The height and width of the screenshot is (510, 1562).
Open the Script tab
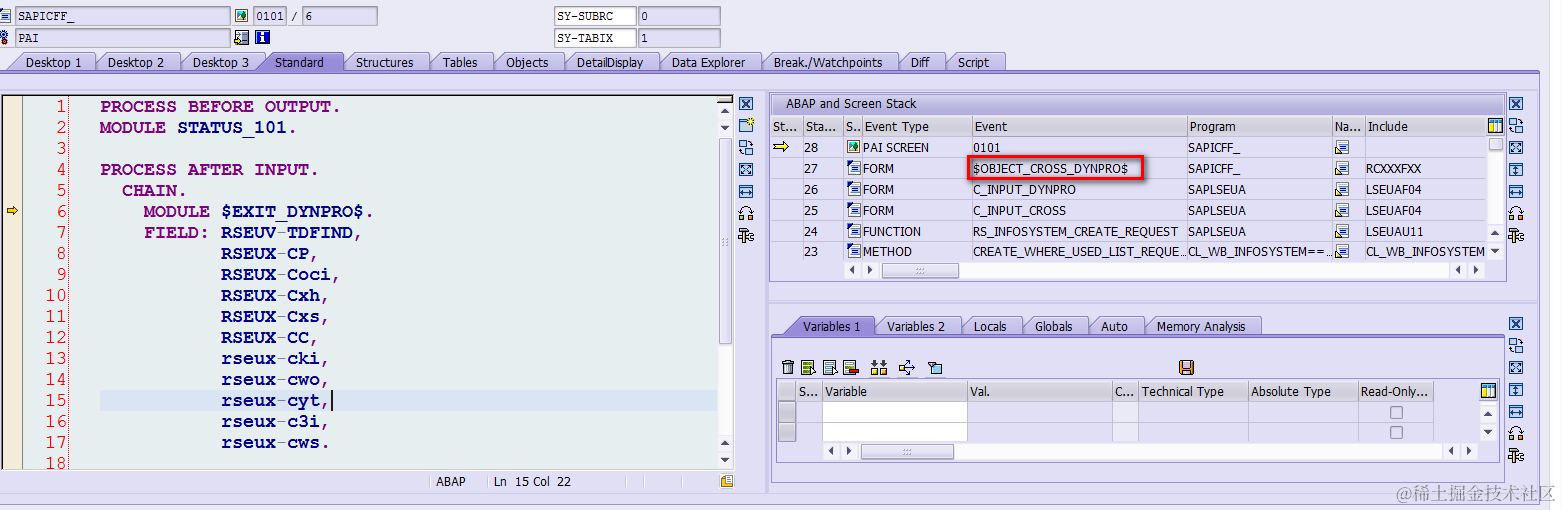[973, 62]
